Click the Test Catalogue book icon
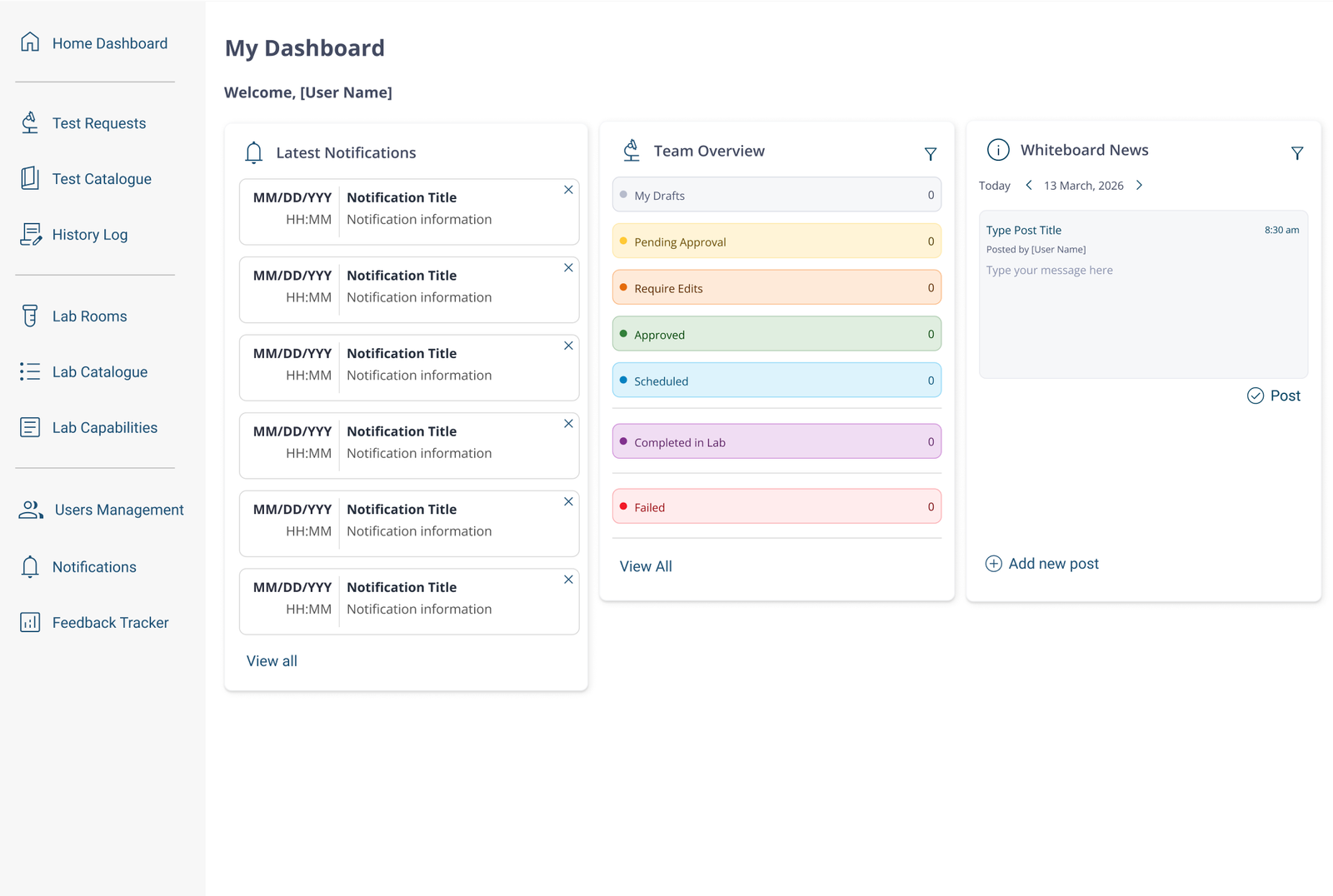1333x896 pixels. tap(30, 178)
